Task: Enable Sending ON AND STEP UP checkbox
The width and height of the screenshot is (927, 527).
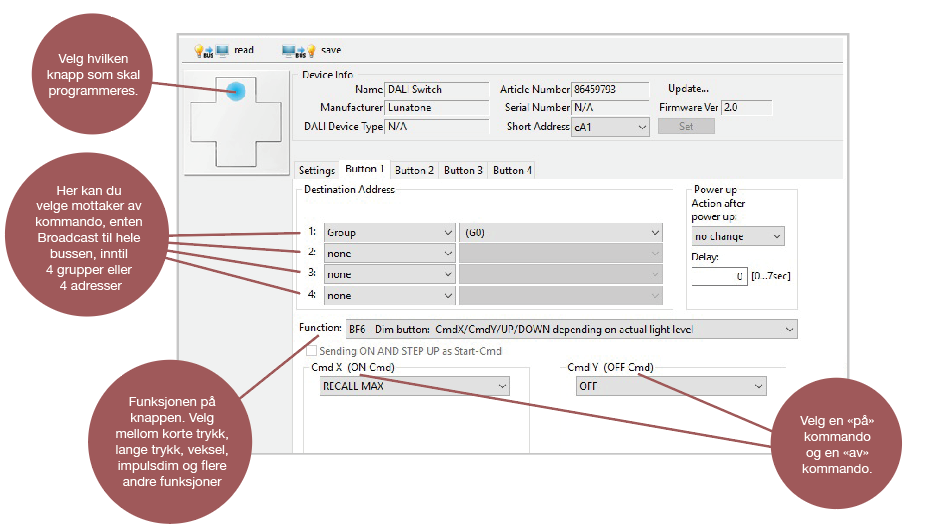Action: [x=312, y=351]
